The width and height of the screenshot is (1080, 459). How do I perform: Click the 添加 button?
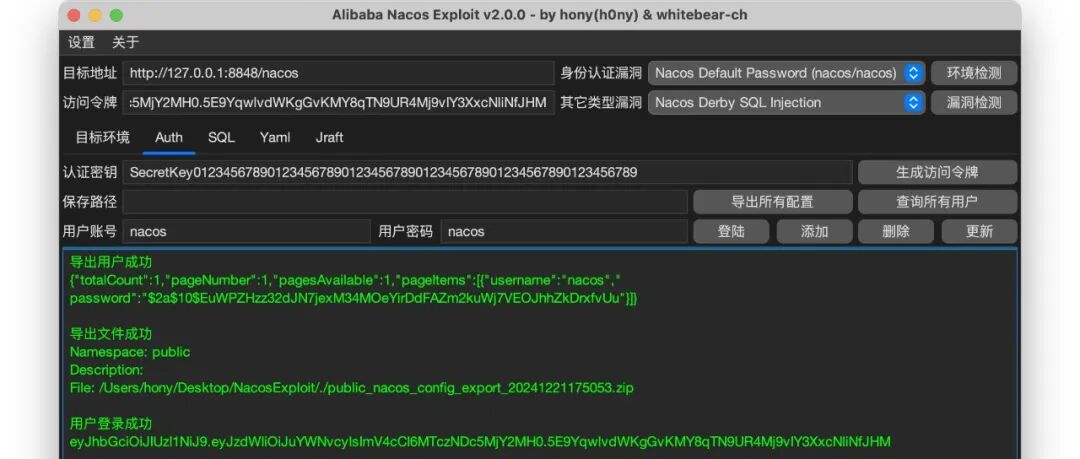(814, 232)
